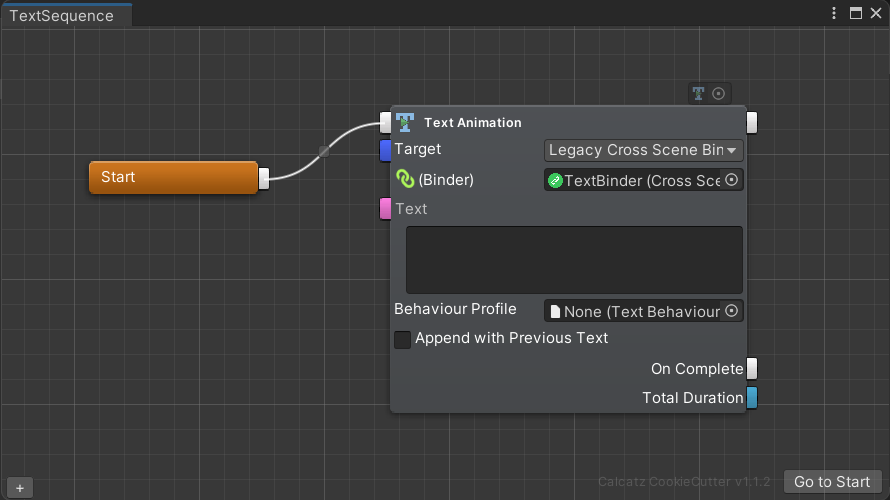Screen dimensions: 890x500
Task: Click the midpoint dot on the connection wire
Action: pos(324,151)
